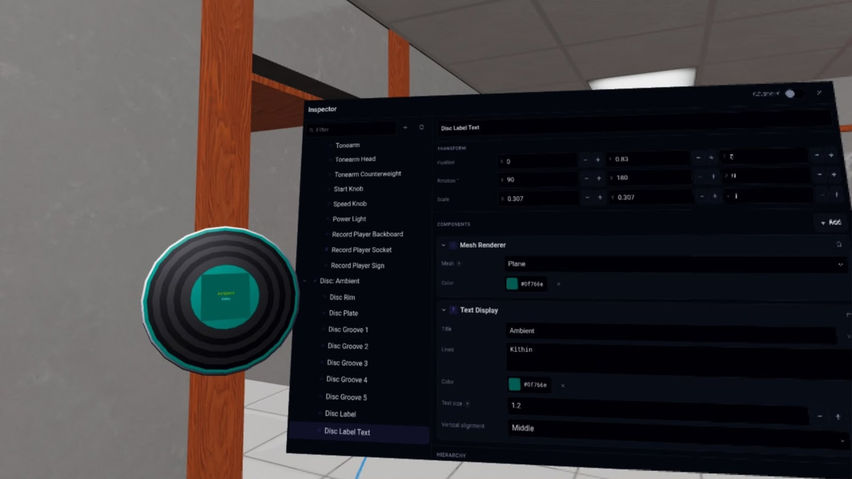Decrease the Scale Y value 0.307
Viewport: 852px width, 479px height.
(x=701, y=196)
